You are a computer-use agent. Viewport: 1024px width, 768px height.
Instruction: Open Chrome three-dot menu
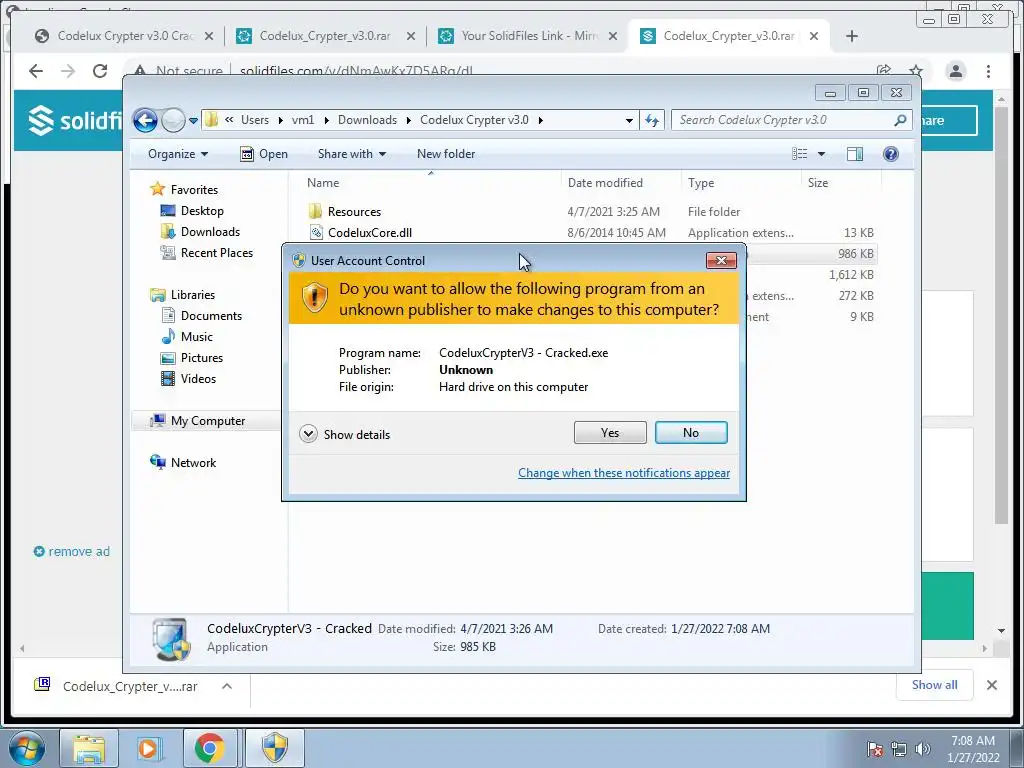pyautogui.click(x=989, y=71)
